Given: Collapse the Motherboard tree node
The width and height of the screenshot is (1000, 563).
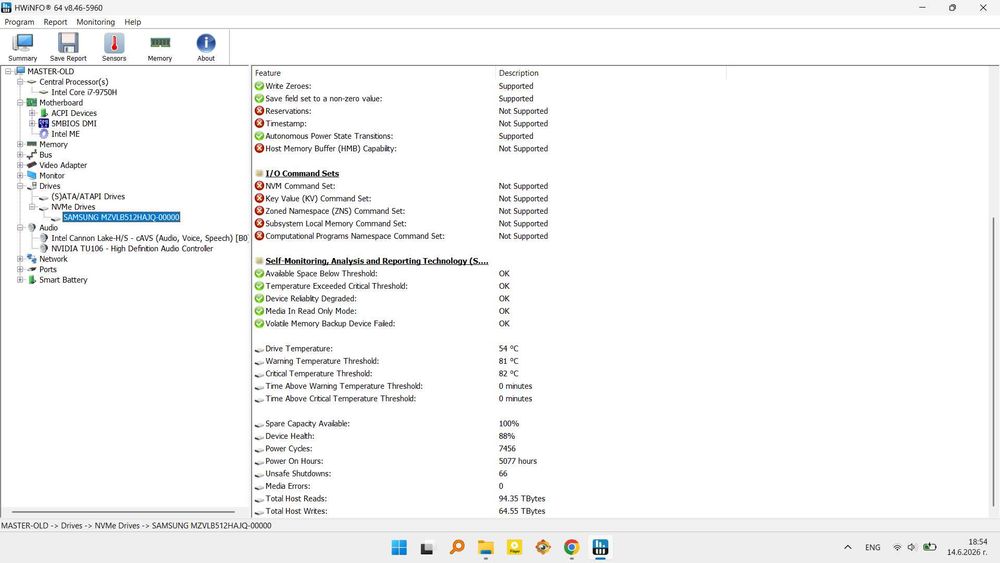Looking at the screenshot, I should [20, 103].
